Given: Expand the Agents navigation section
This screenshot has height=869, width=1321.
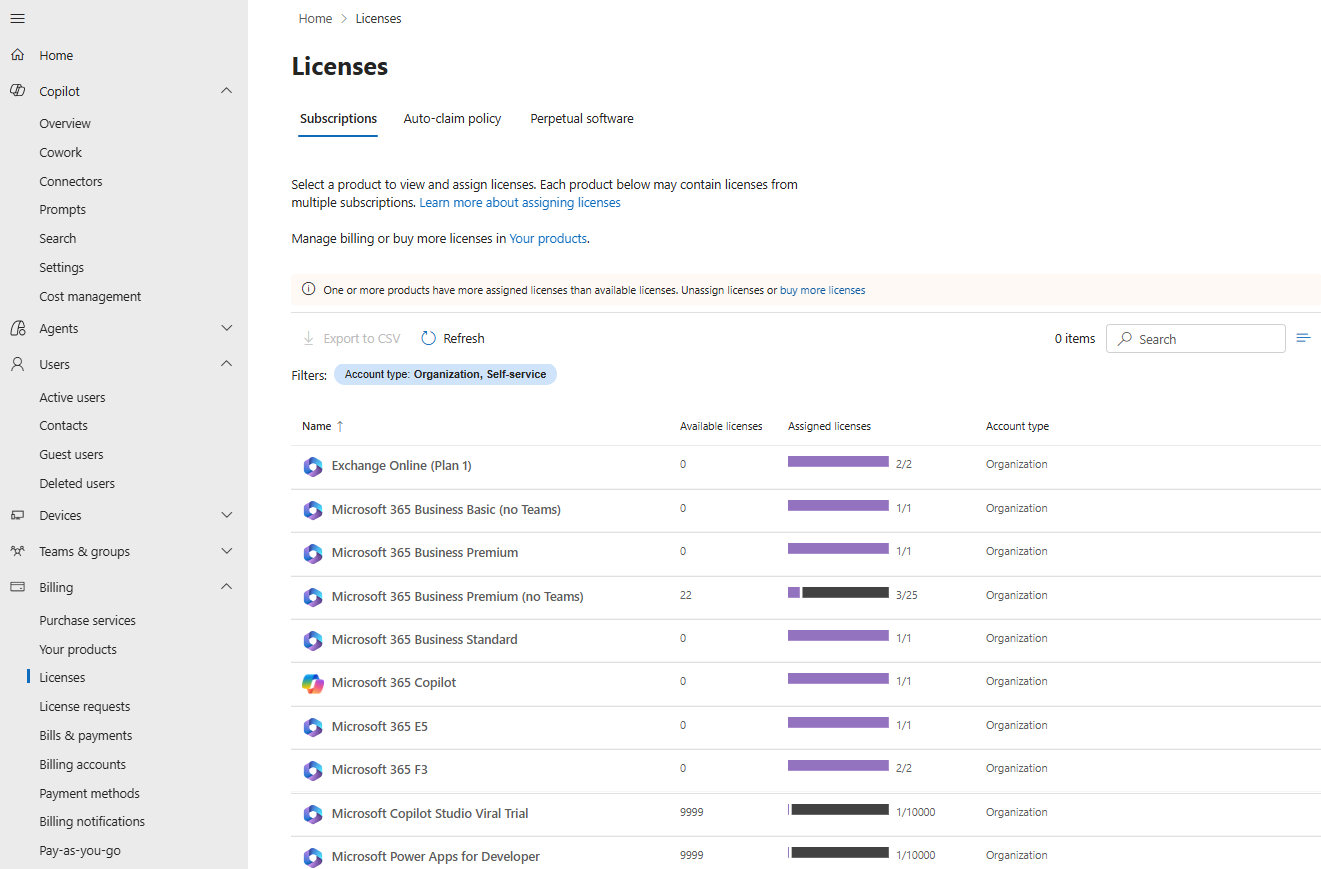Looking at the screenshot, I should 226,328.
